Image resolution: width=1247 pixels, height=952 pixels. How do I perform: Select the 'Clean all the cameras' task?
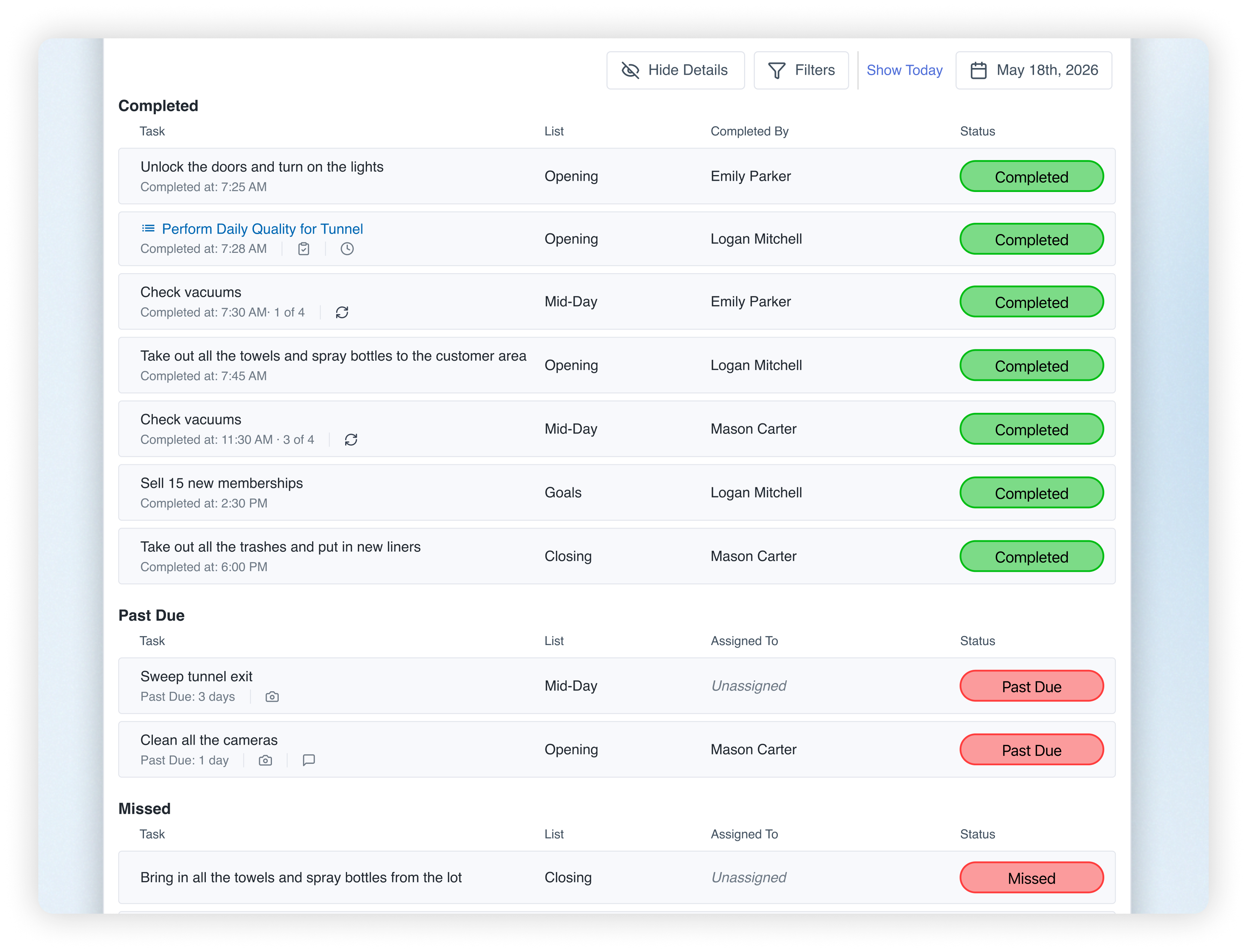click(616, 750)
